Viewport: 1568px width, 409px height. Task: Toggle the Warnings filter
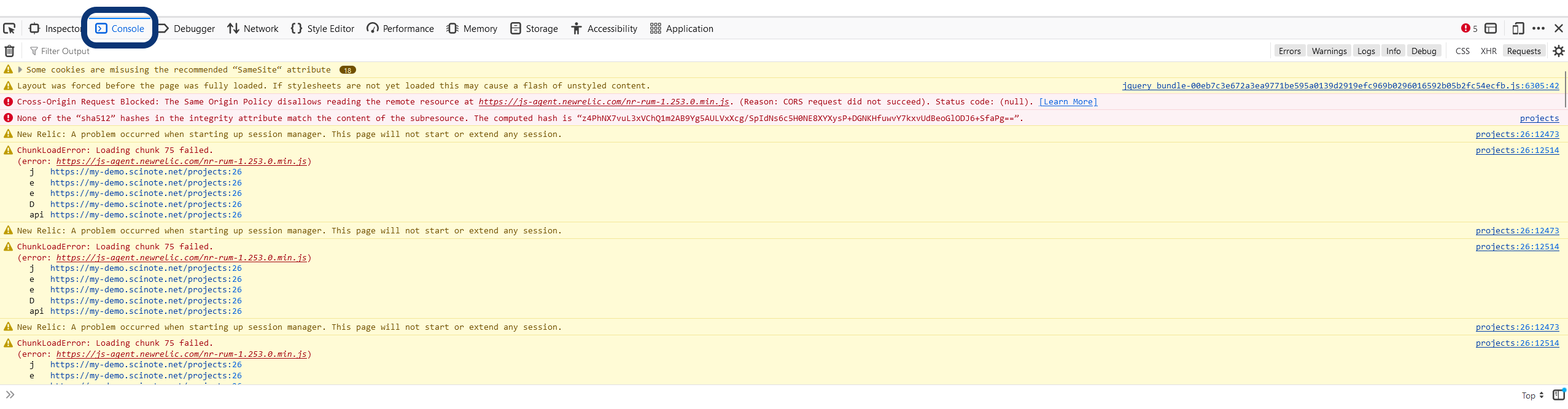(x=1329, y=51)
